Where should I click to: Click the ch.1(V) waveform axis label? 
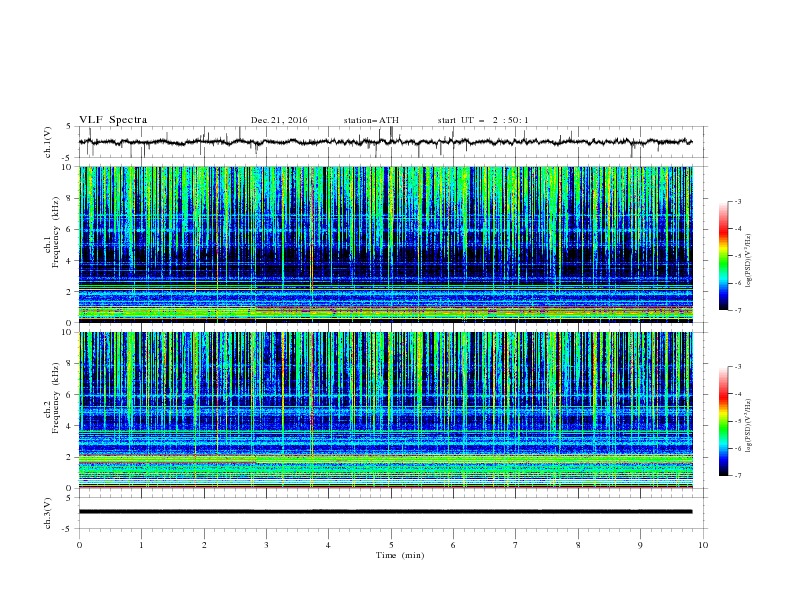click(x=48, y=142)
